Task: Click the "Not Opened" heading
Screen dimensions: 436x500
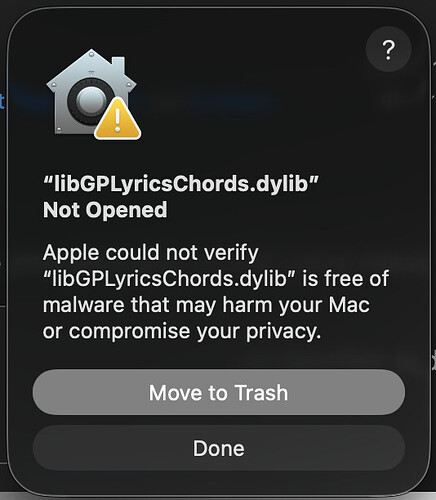Action: 105,210
